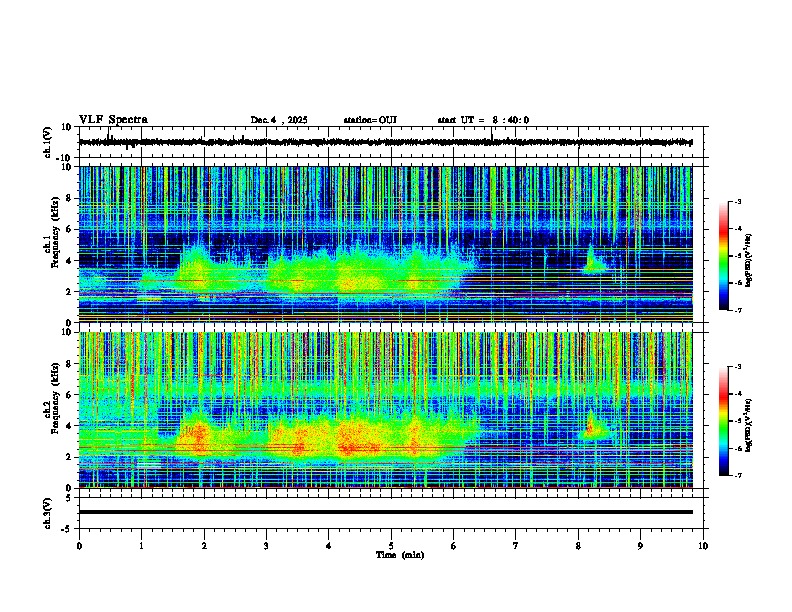This screenshot has width=792, height=612.
Task: Click the "6" kHz tick of ch.1 spectrogram
Action: [70, 229]
